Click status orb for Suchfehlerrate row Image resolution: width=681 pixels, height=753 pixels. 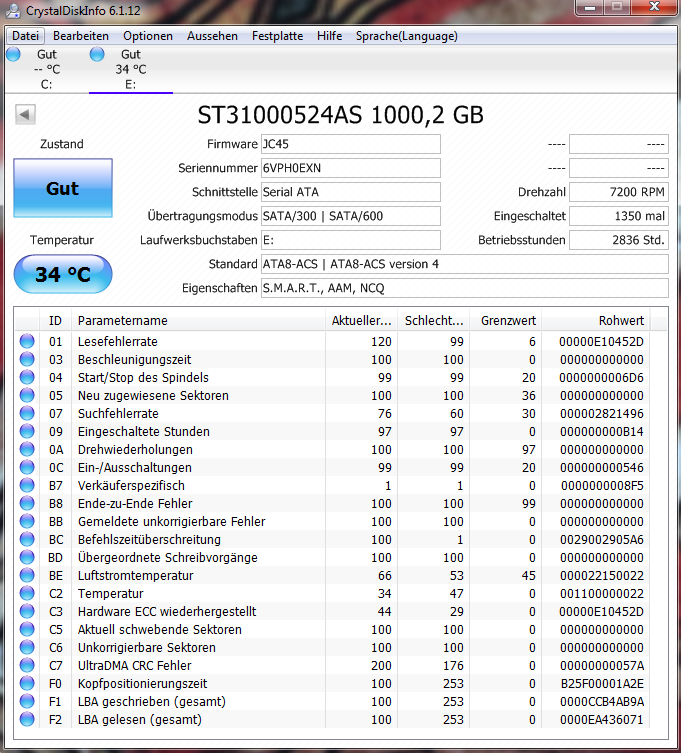pyautogui.click(x=27, y=413)
